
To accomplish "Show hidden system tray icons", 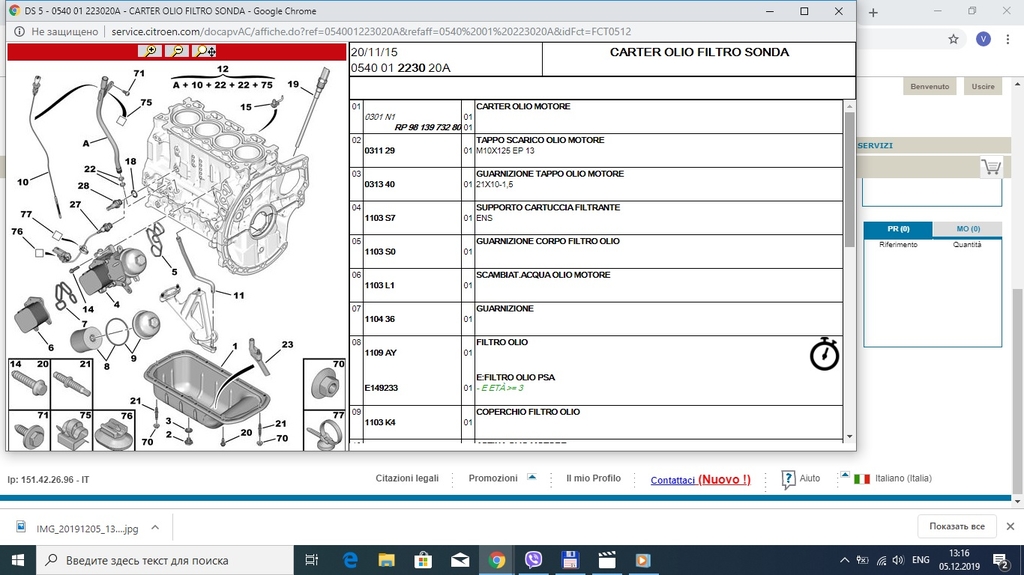I will (844, 560).
